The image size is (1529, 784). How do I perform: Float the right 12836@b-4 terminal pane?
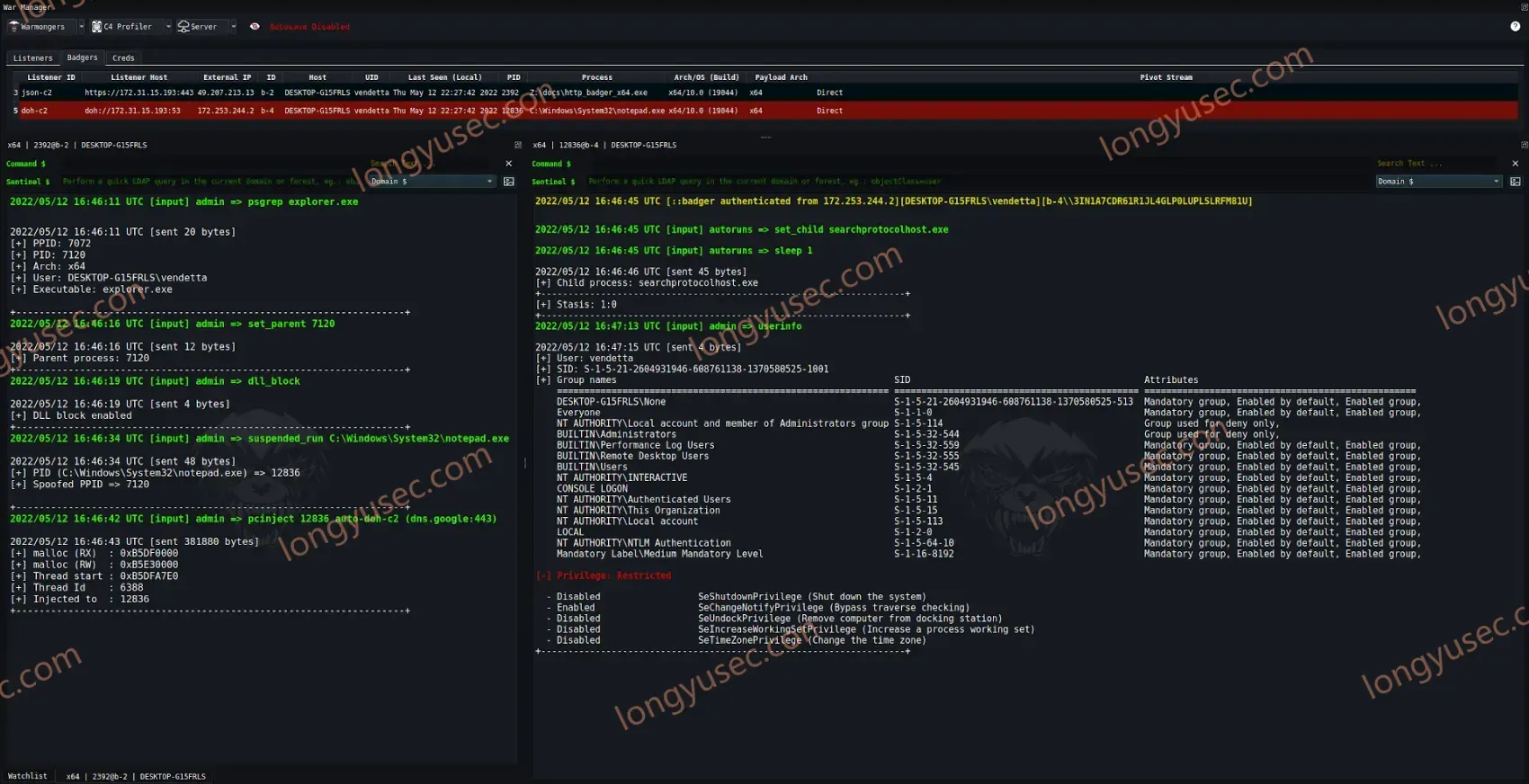point(1524,145)
